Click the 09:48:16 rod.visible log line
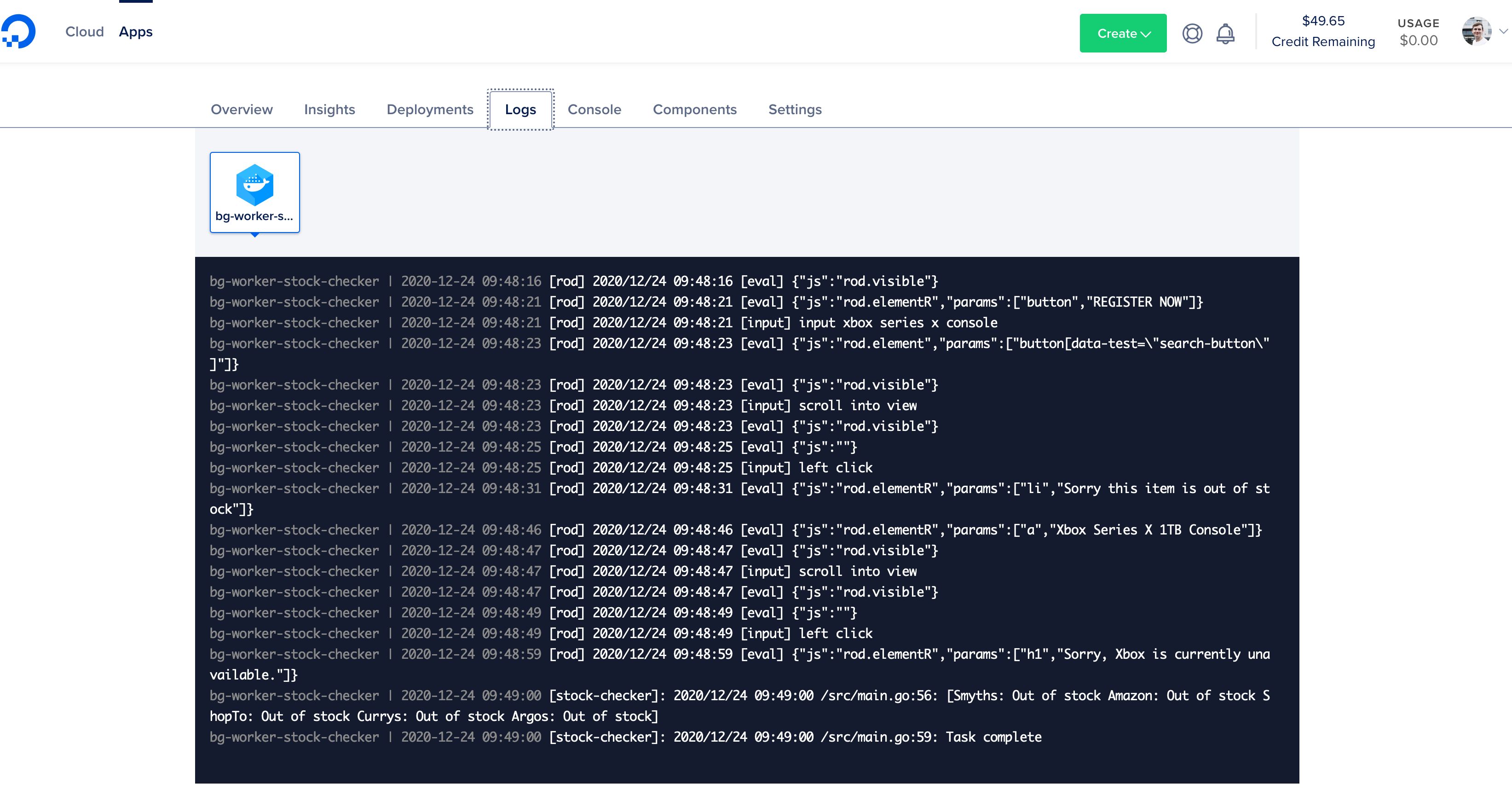This screenshot has width=1512, height=790. click(x=574, y=281)
